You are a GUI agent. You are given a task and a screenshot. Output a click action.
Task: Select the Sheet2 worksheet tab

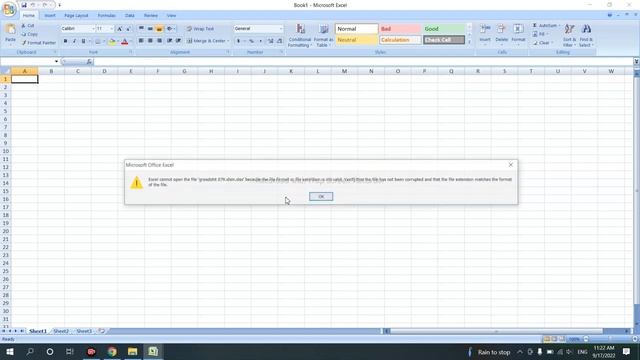click(61, 331)
